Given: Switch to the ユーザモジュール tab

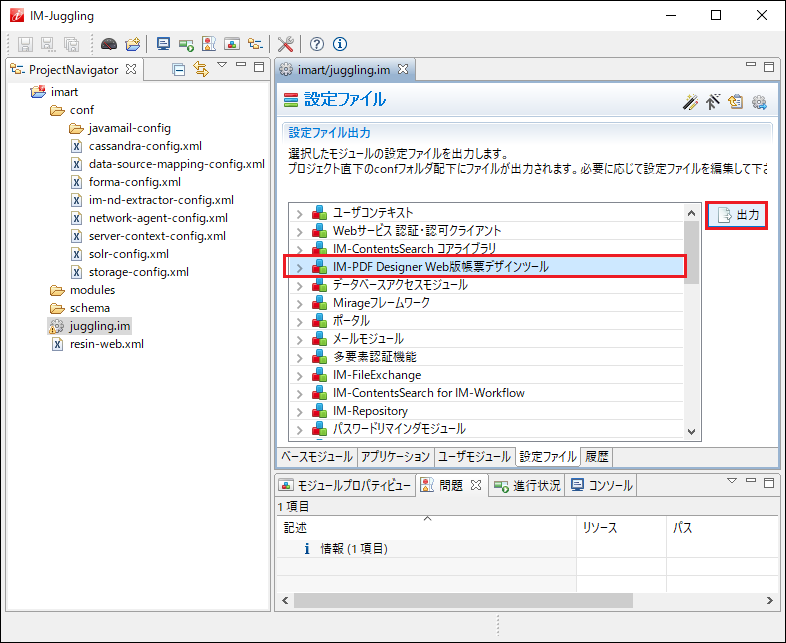Looking at the screenshot, I should coord(474,457).
